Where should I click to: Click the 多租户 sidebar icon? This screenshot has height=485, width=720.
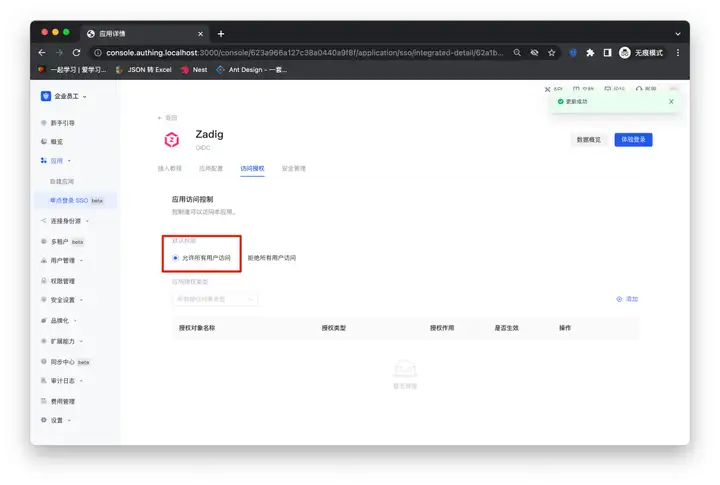44,241
